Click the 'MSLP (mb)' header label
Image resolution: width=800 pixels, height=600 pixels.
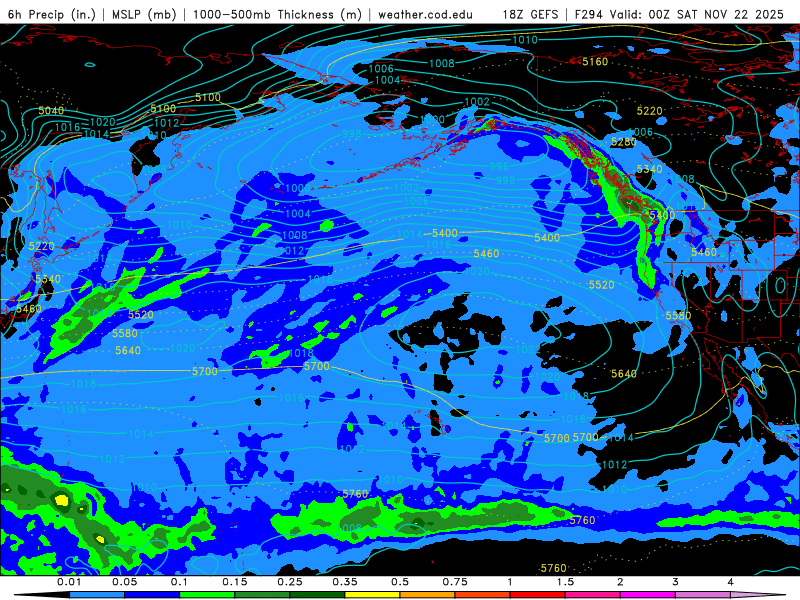point(144,14)
